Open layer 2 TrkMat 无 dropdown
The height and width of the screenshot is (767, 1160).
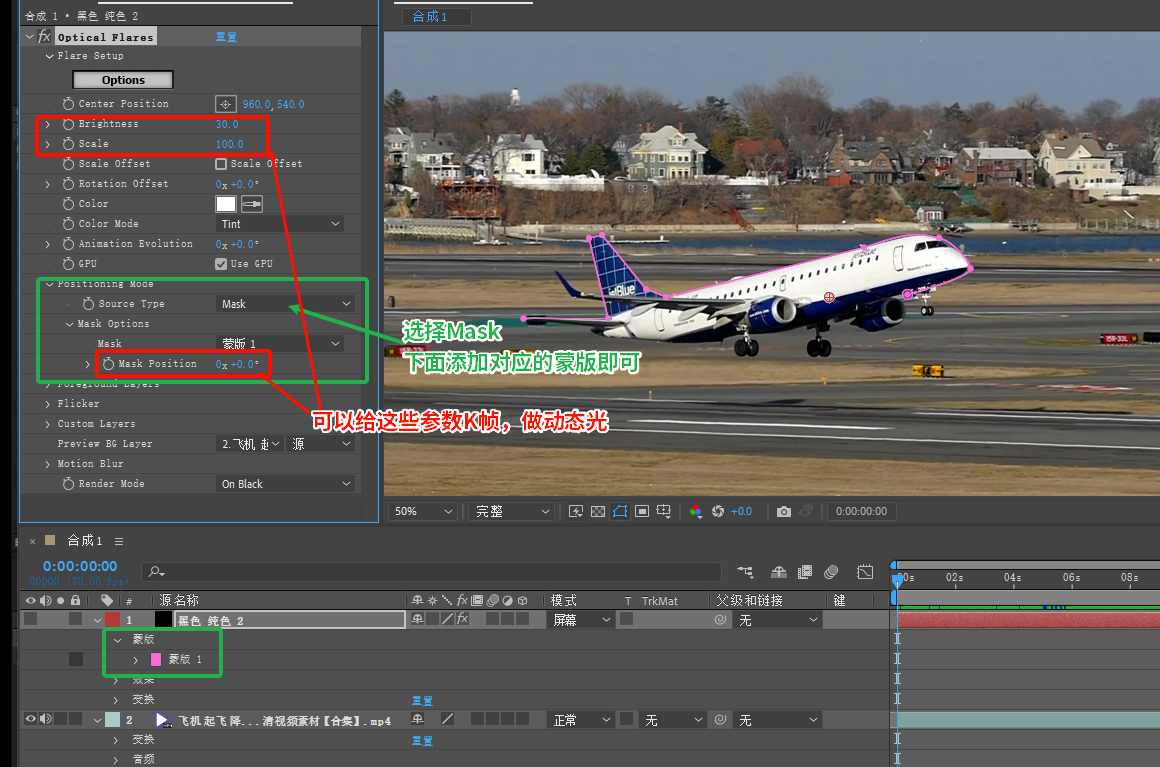pos(672,720)
